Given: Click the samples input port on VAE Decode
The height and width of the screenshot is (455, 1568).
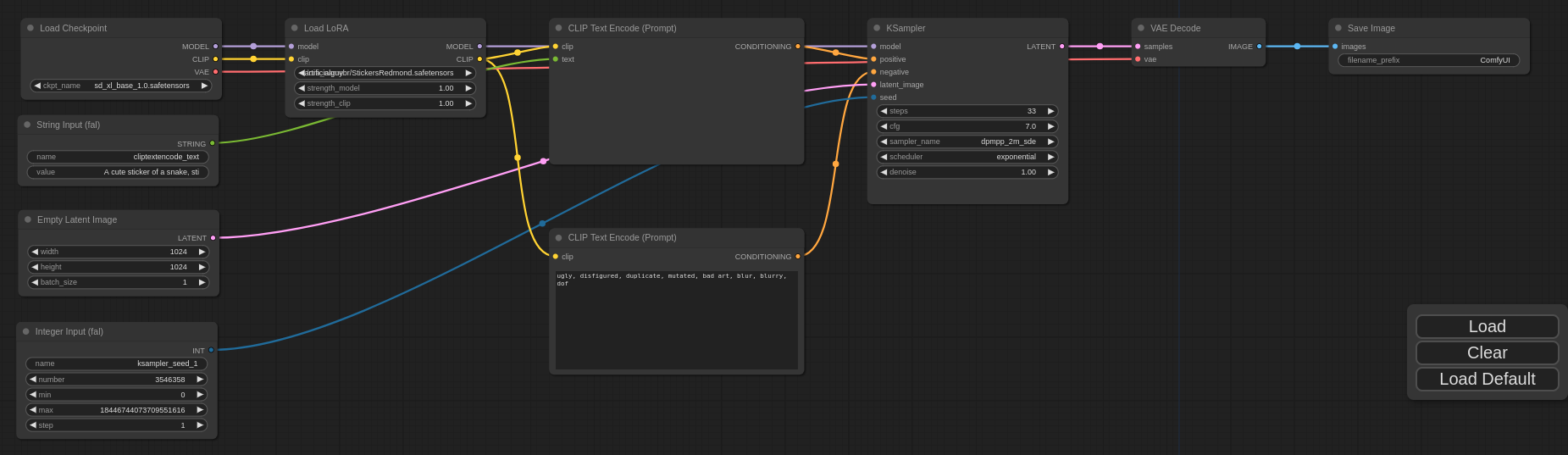Looking at the screenshot, I should point(1138,47).
